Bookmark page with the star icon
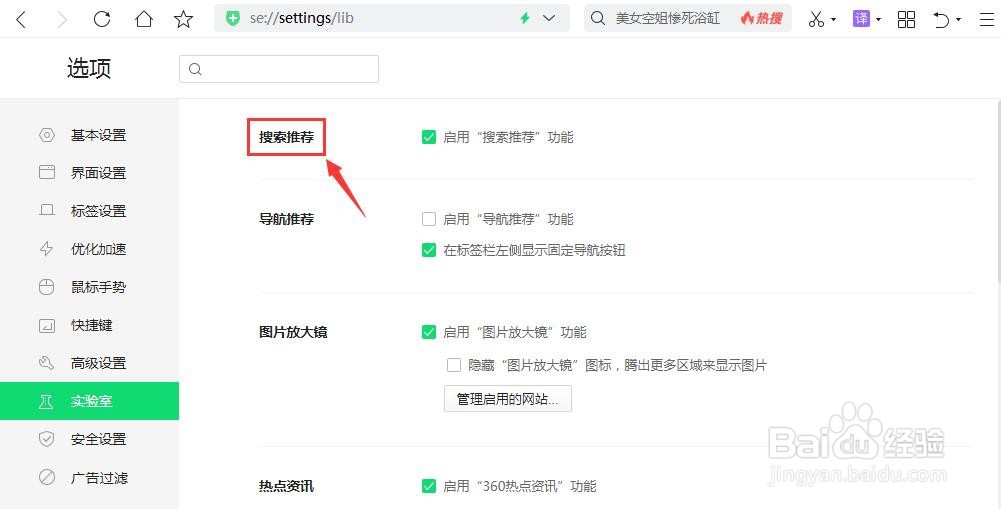This screenshot has width=1001, height=509. 184,19
